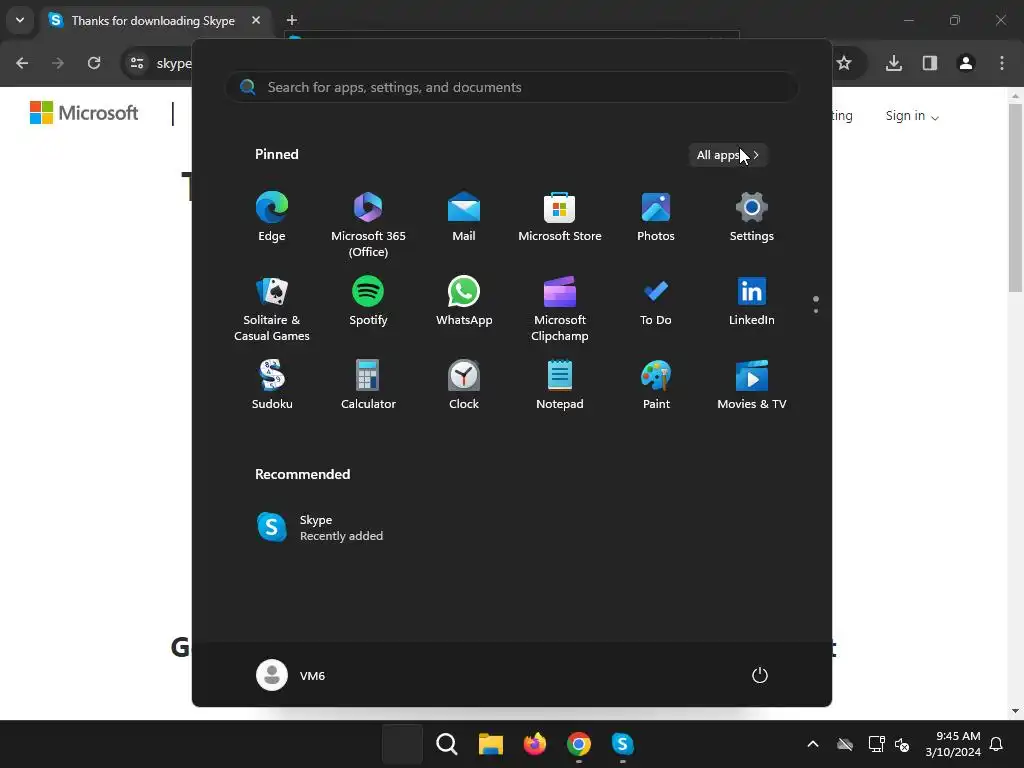Image resolution: width=1024 pixels, height=768 pixels.
Task: Go to next page of pinned apps
Action: point(816,311)
